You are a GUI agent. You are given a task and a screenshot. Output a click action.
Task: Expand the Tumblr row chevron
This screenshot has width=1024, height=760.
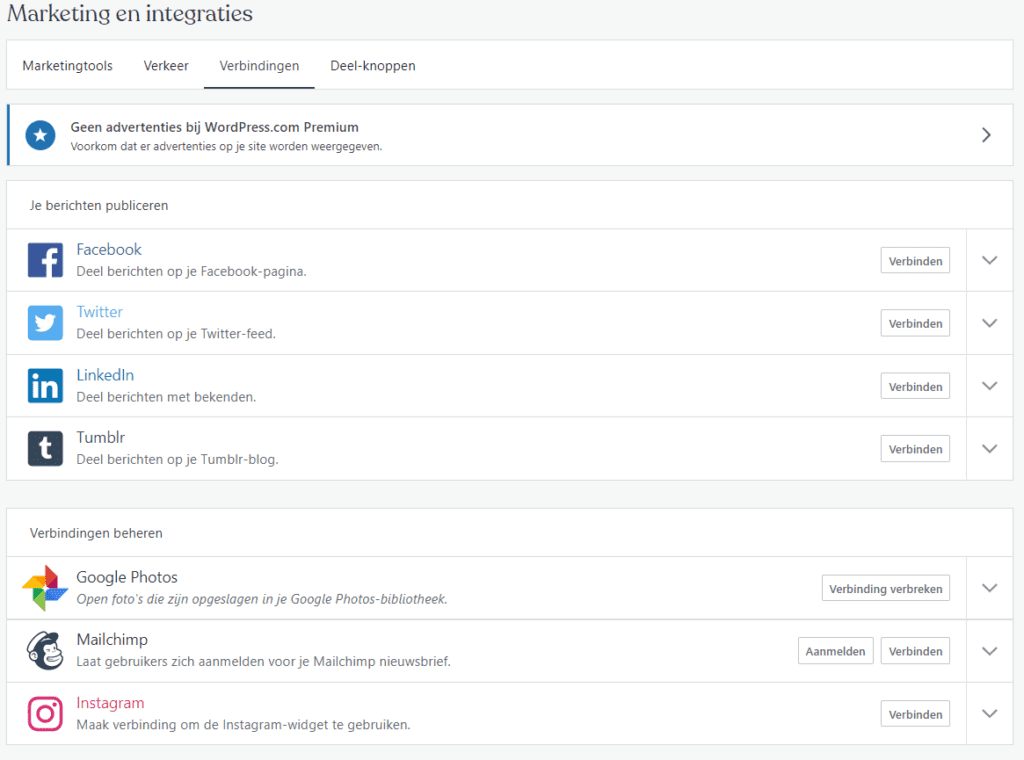[x=989, y=448]
